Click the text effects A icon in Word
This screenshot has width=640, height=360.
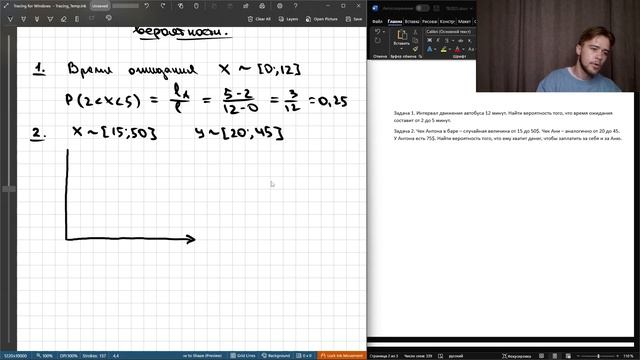[x=429, y=49]
